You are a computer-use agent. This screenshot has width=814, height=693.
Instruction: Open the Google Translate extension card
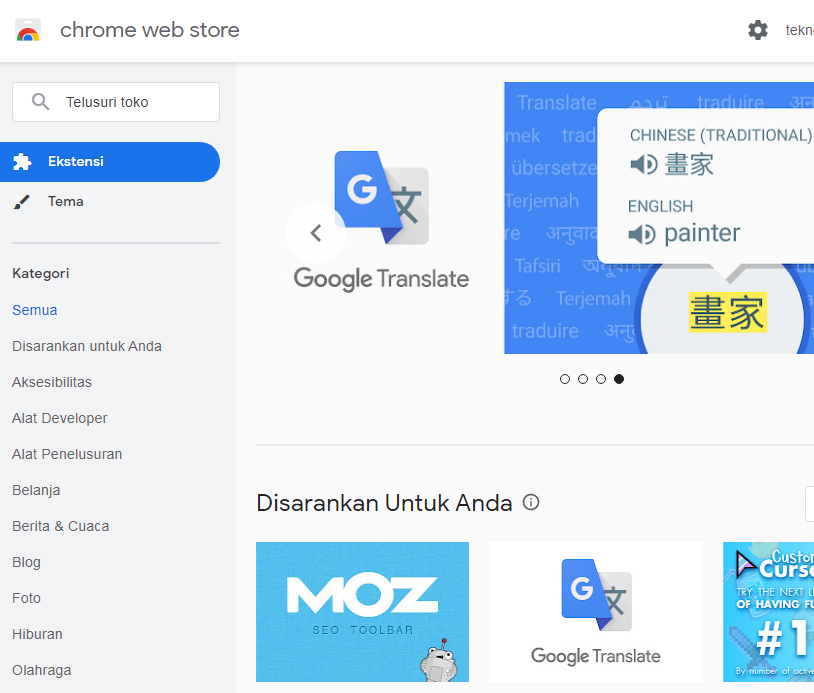pos(596,612)
